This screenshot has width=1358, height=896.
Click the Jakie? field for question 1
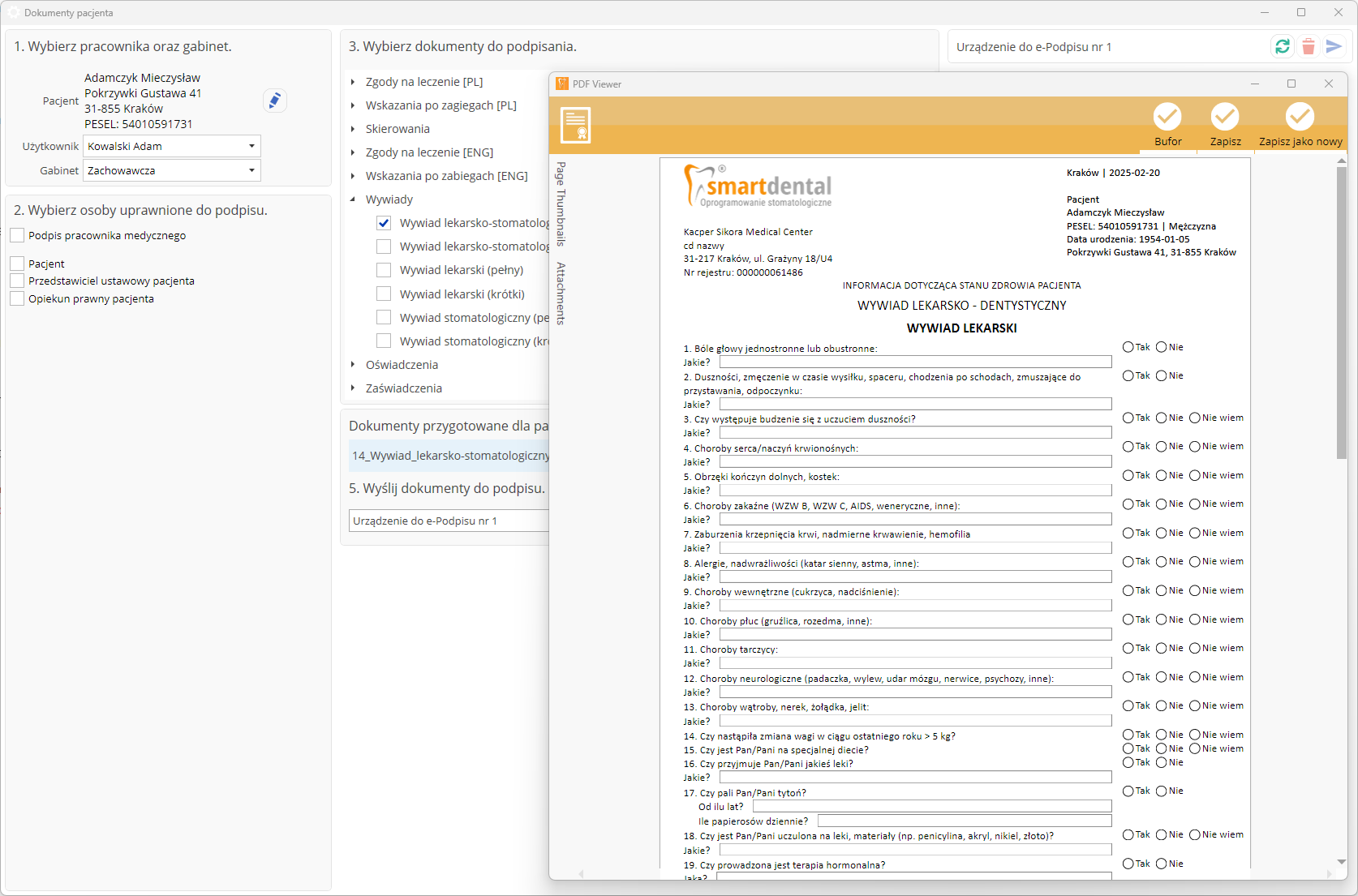coord(915,362)
